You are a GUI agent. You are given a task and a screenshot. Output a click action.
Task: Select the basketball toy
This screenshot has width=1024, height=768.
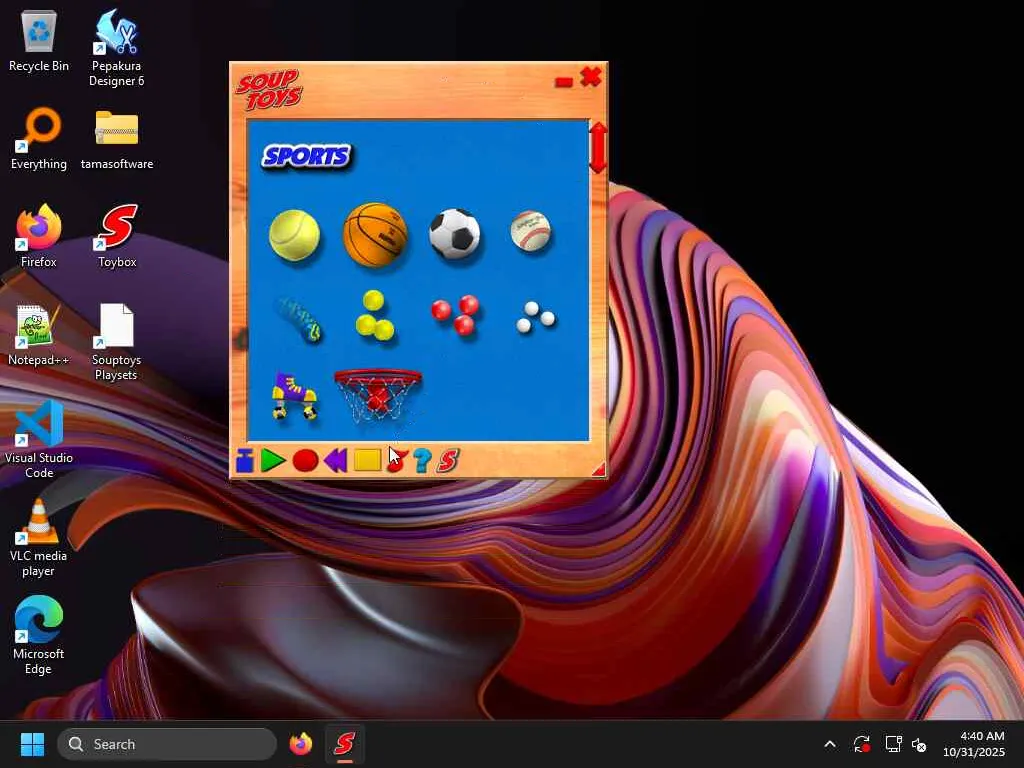[376, 234]
